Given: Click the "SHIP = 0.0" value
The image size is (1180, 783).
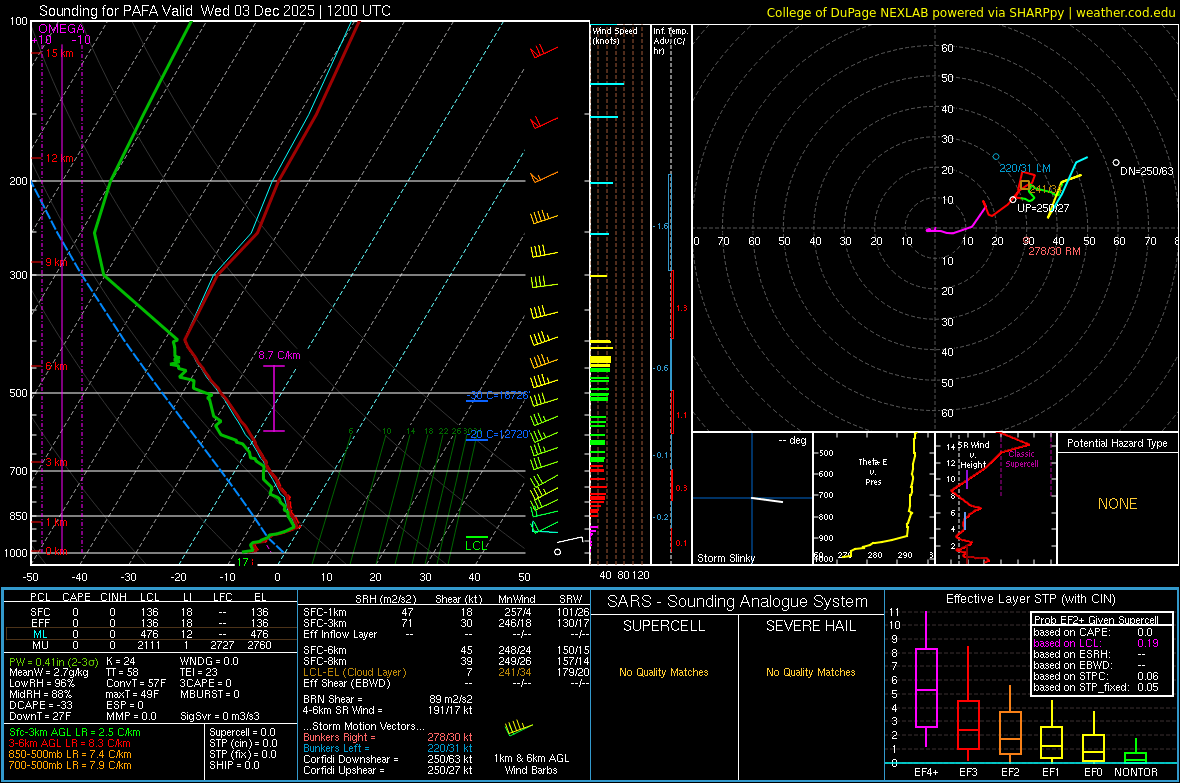Looking at the screenshot, I should pos(234,765).
